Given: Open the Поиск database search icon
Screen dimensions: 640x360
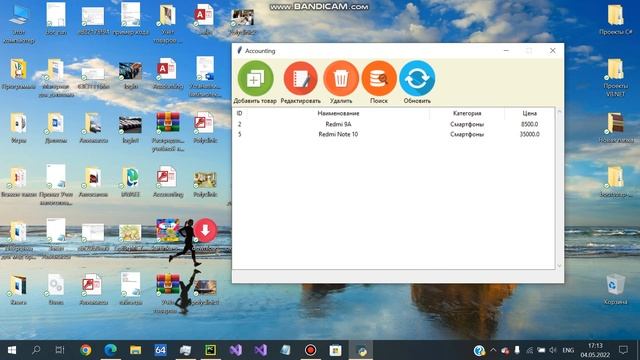Looking at the screenshot, I should coord(379,78).
